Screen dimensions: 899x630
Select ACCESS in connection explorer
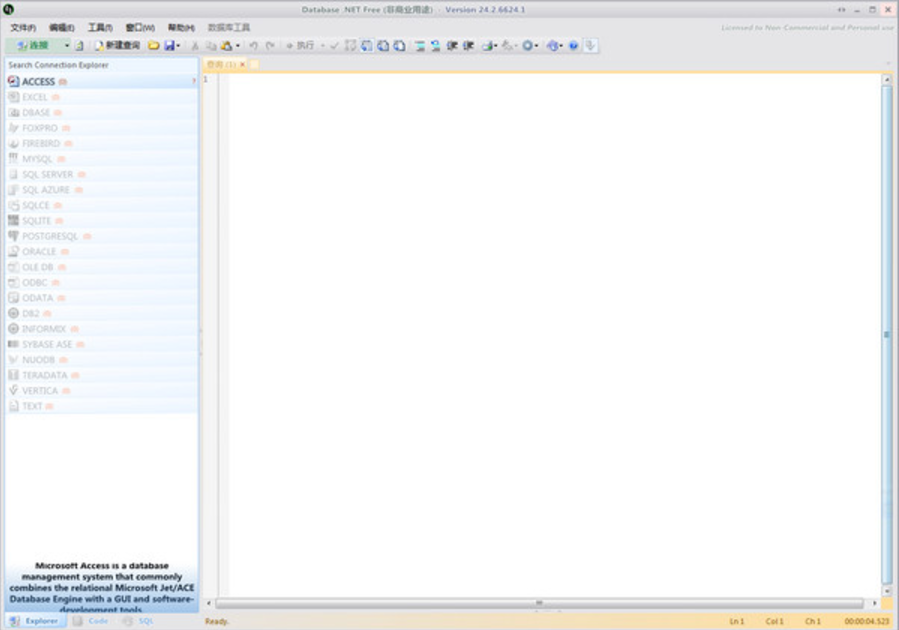point(101,81)
